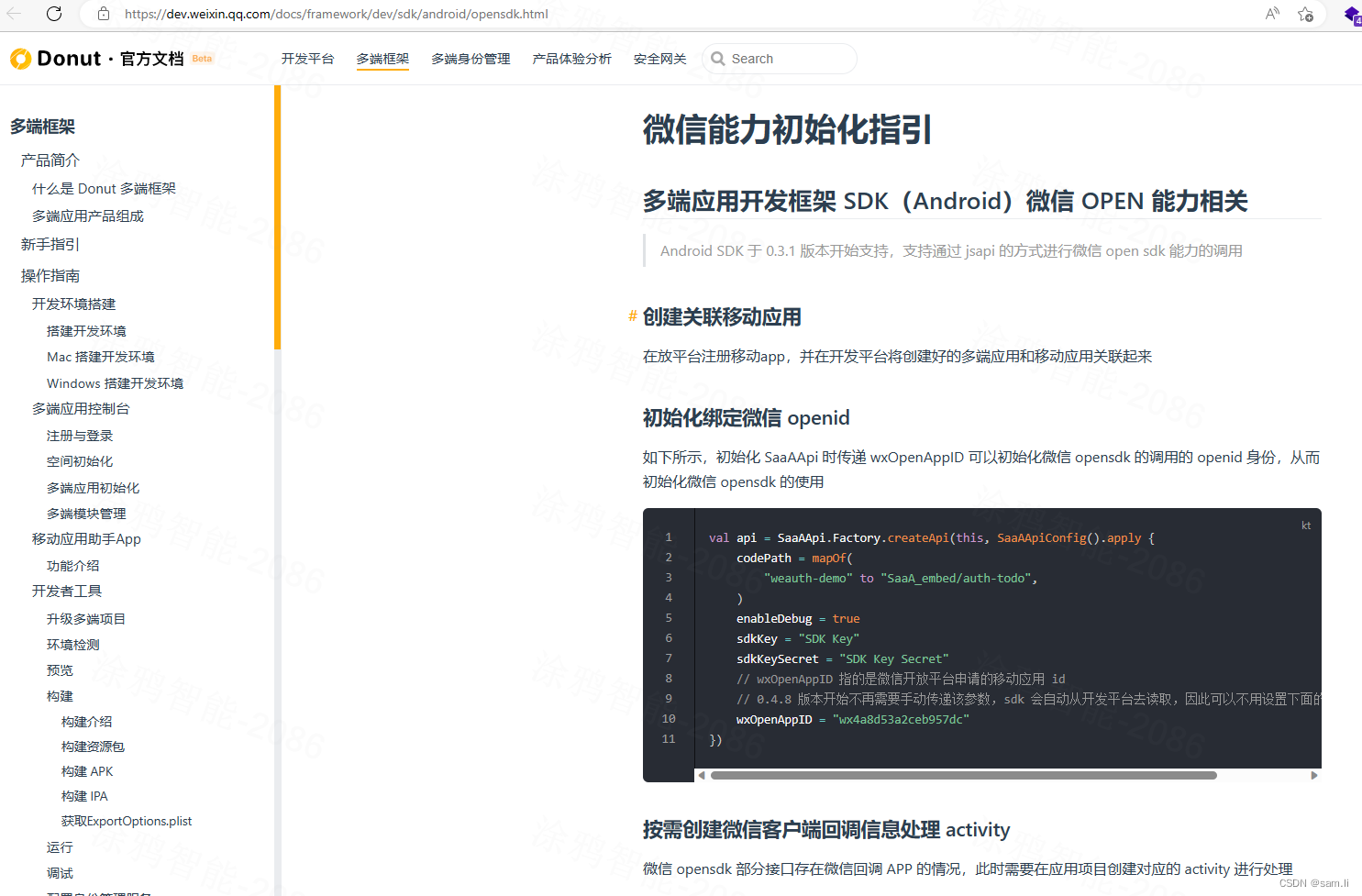Click the Donut logo icon
Viewport: 1362px width, 896px height.
(x=20, y=59)
